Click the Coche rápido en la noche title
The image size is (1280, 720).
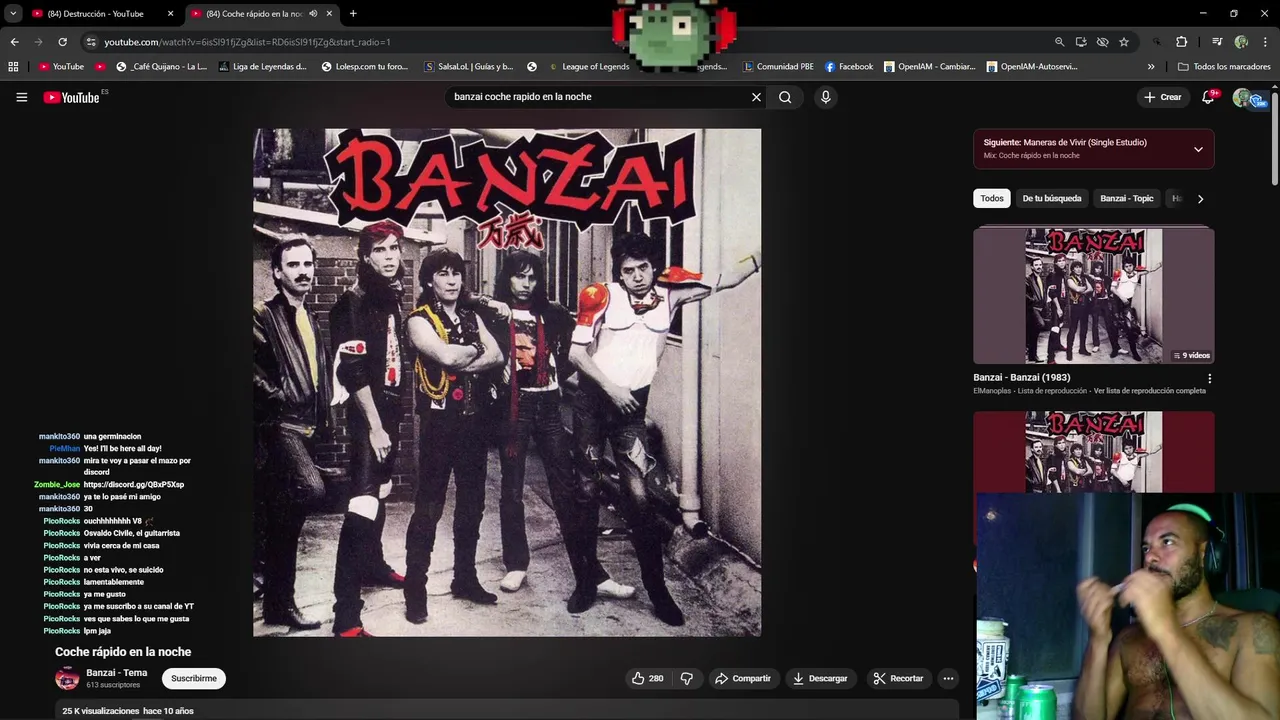pos(123,652)
